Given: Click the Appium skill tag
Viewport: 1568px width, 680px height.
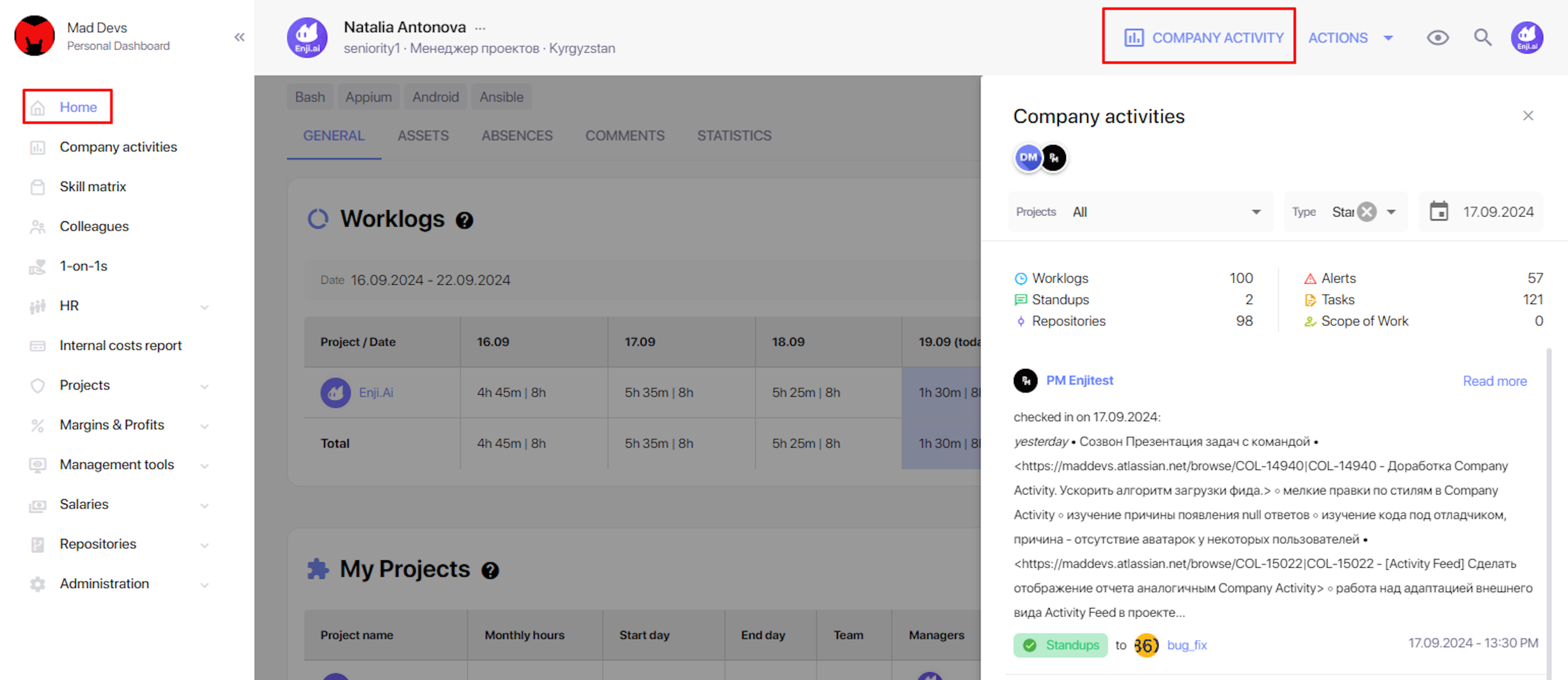Looking at the screenshot, I should tap(369, 97).
